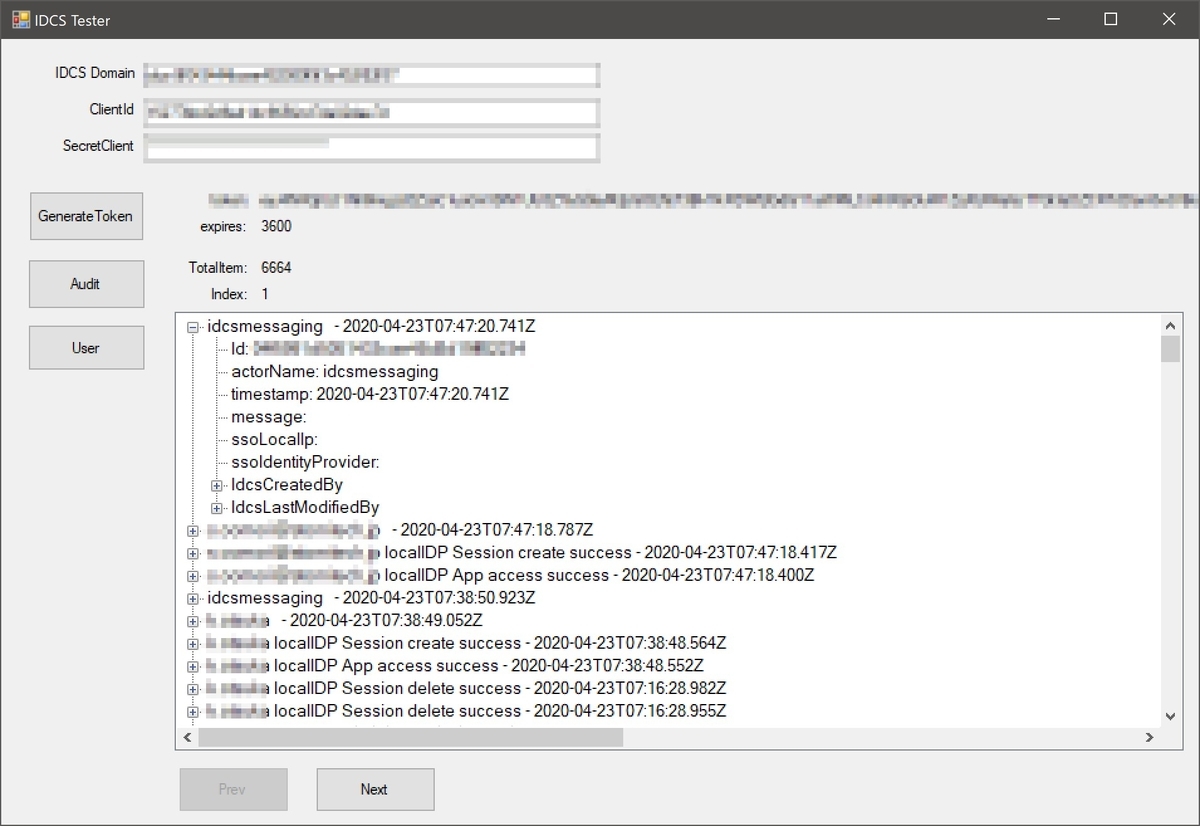The image size is (1200, 826).
Task: Click the expires value 3600
Action: 277,226
